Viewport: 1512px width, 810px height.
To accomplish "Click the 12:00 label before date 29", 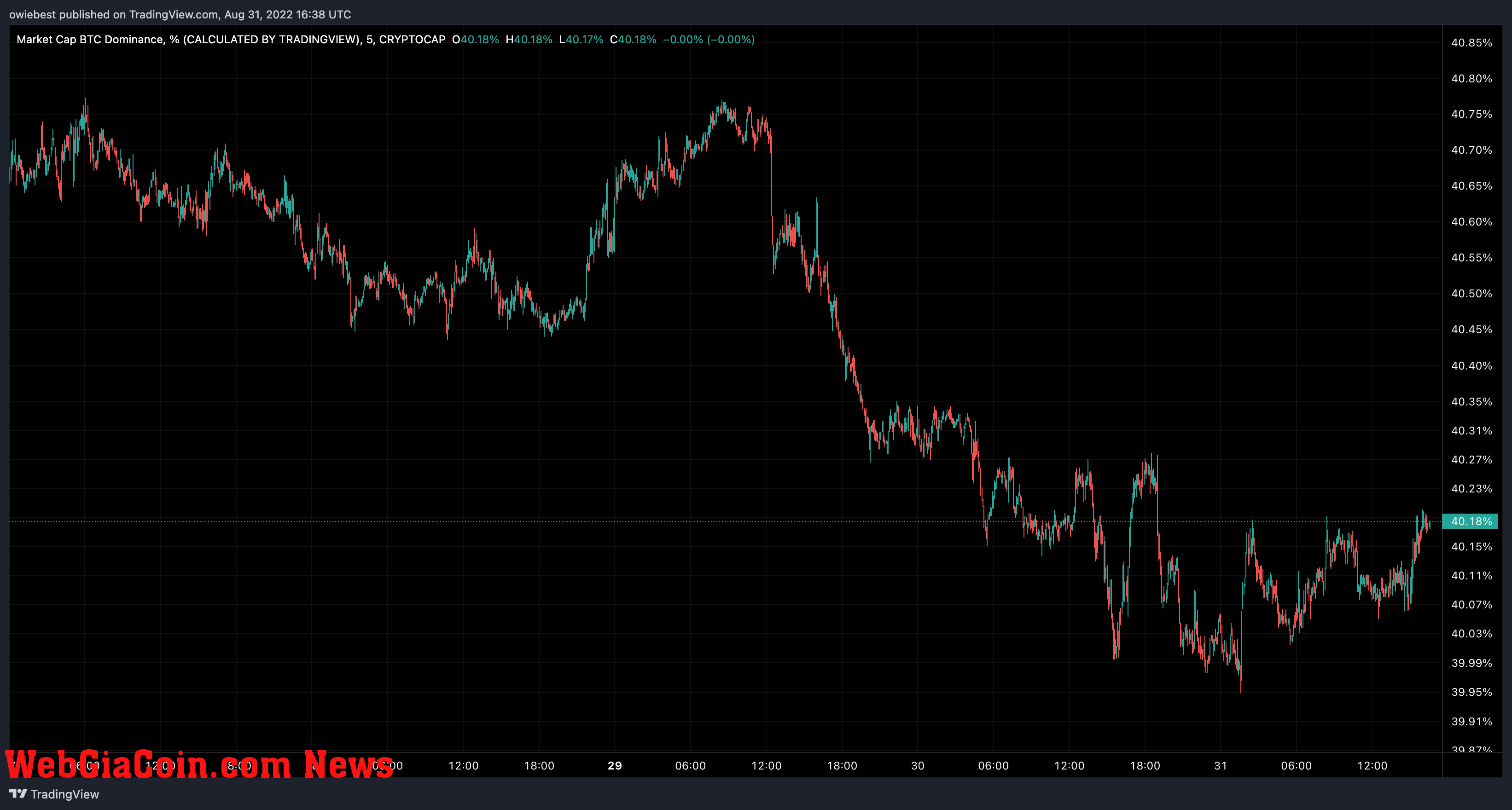I will pyautogui.click(x=463, y=765).
